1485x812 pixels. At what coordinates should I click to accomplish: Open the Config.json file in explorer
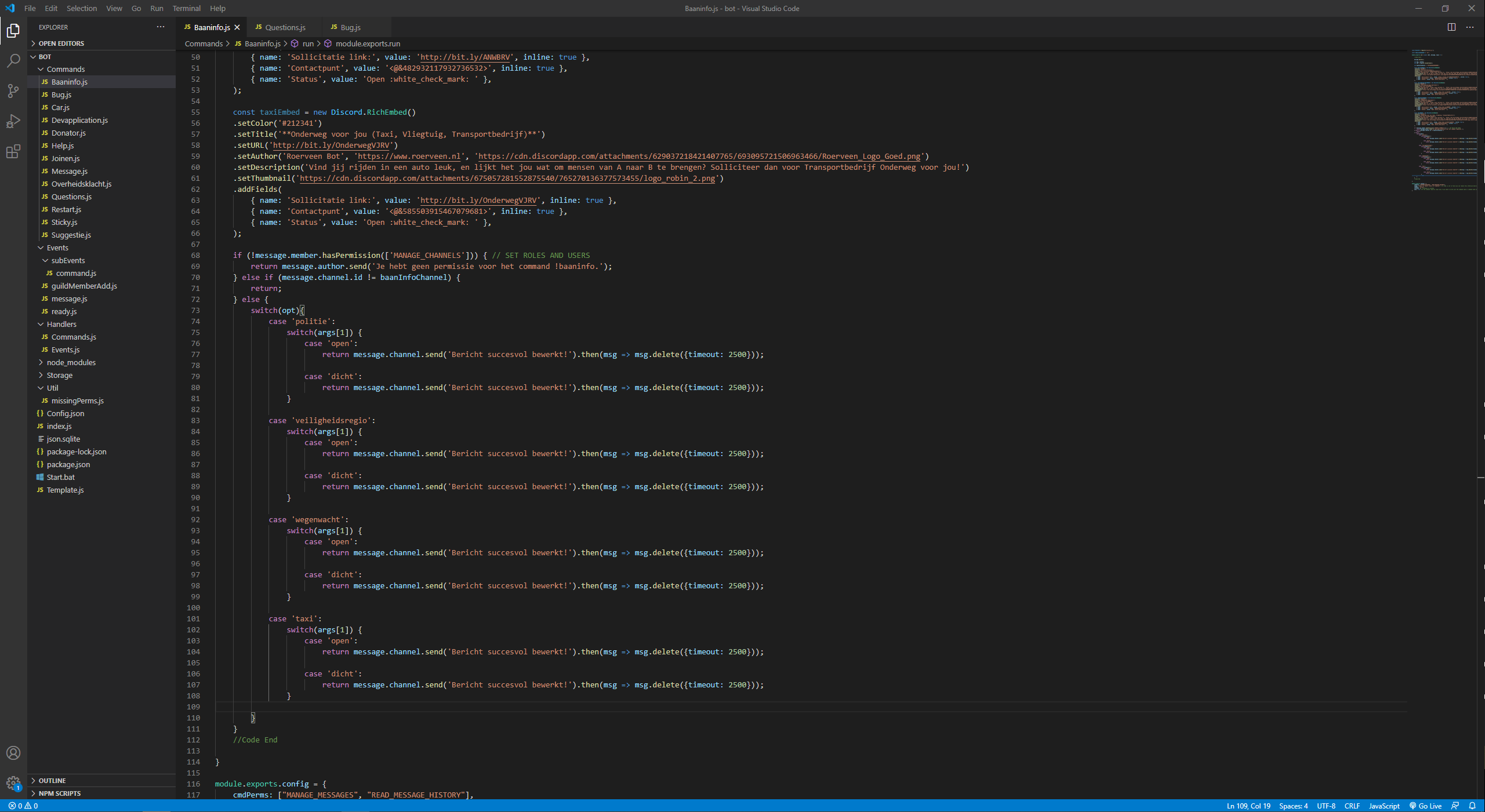tap(65, 413)
